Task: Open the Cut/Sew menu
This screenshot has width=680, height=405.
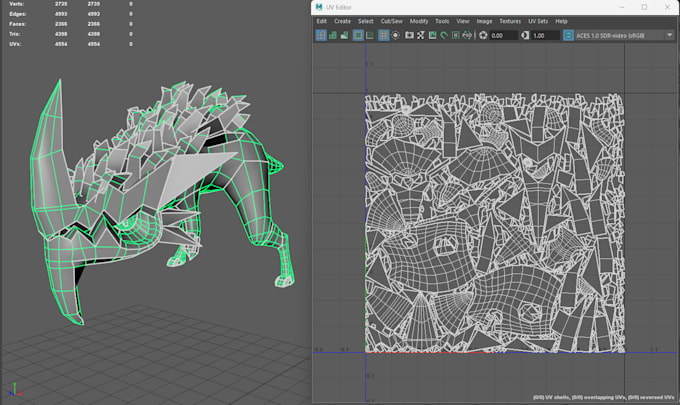Action: (x=392, y=21)
